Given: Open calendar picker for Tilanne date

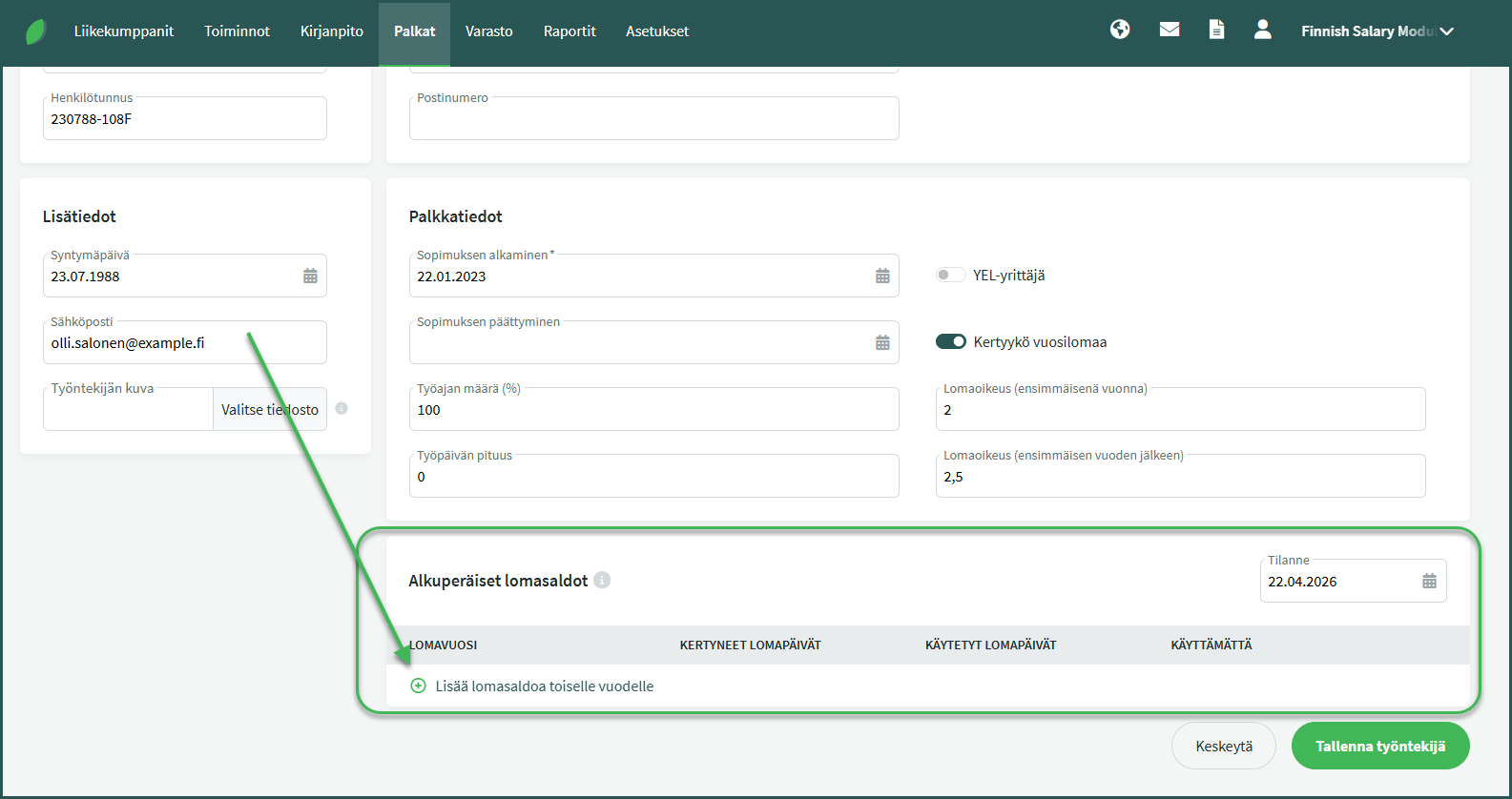Looking at the screenshot, I should coord(1429,582).
